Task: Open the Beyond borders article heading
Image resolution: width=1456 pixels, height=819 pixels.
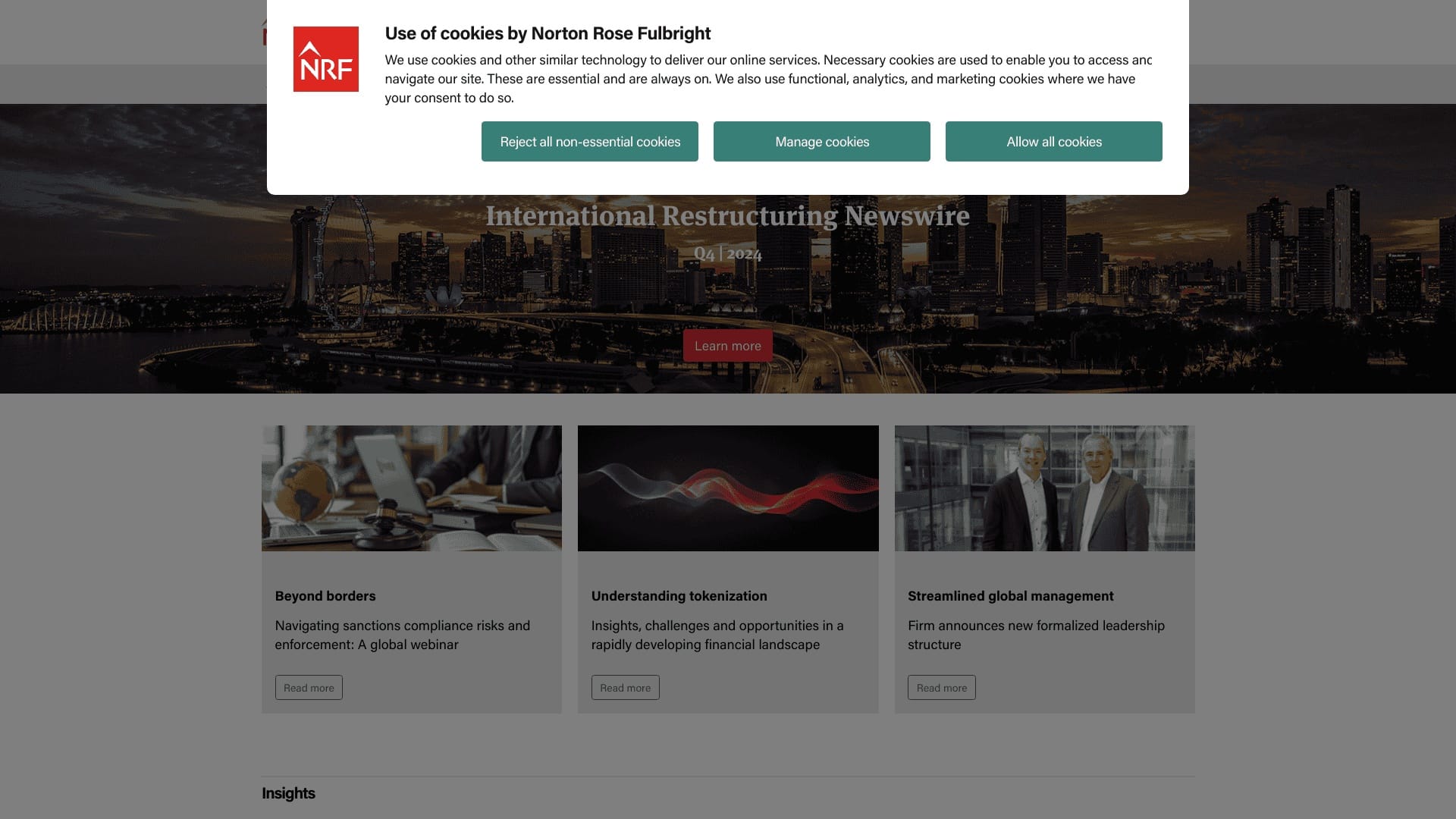Action: click(x=325, y=596)
